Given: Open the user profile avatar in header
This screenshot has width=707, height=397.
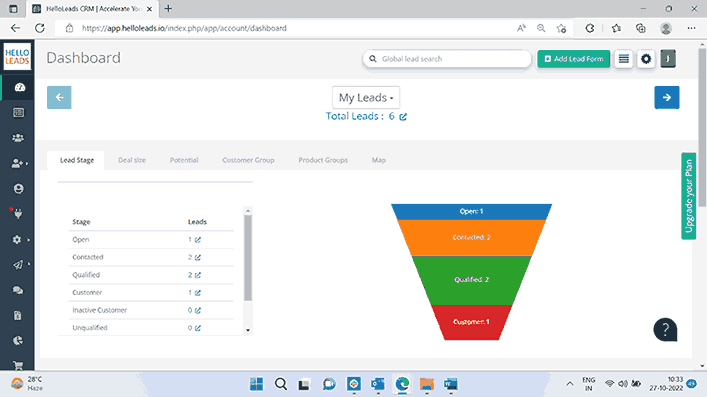Looking at the screenshot, I should 668,59.
